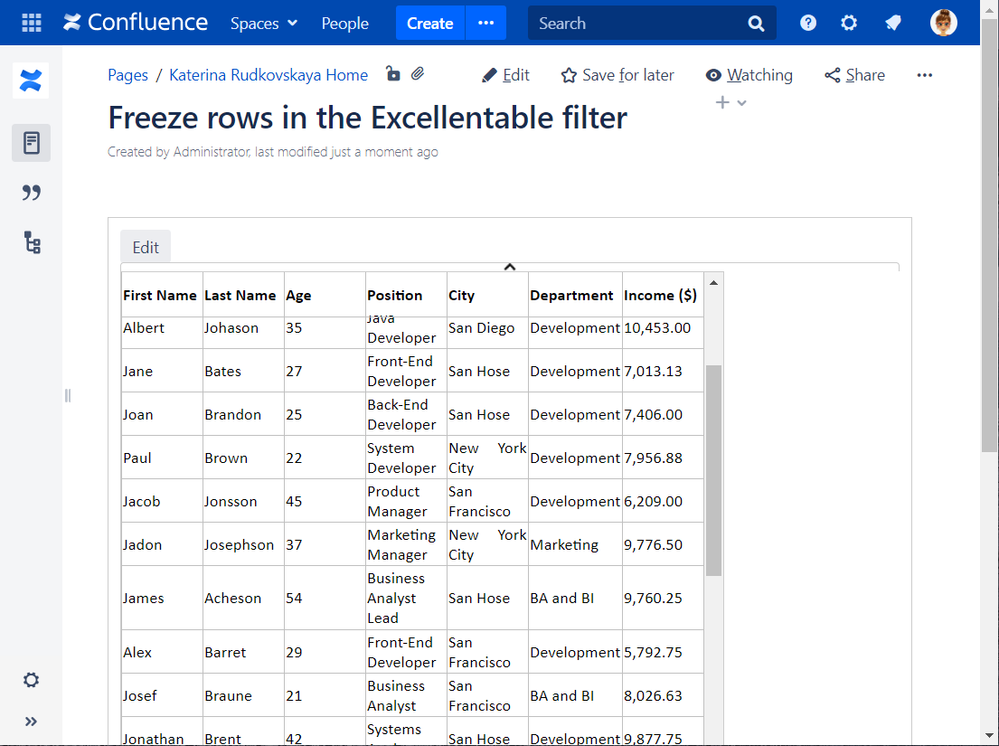Viewport: 999px width, 746px height.
Task: Open the Blog quote icon in the sidebar
Action: tap(31, 193)
